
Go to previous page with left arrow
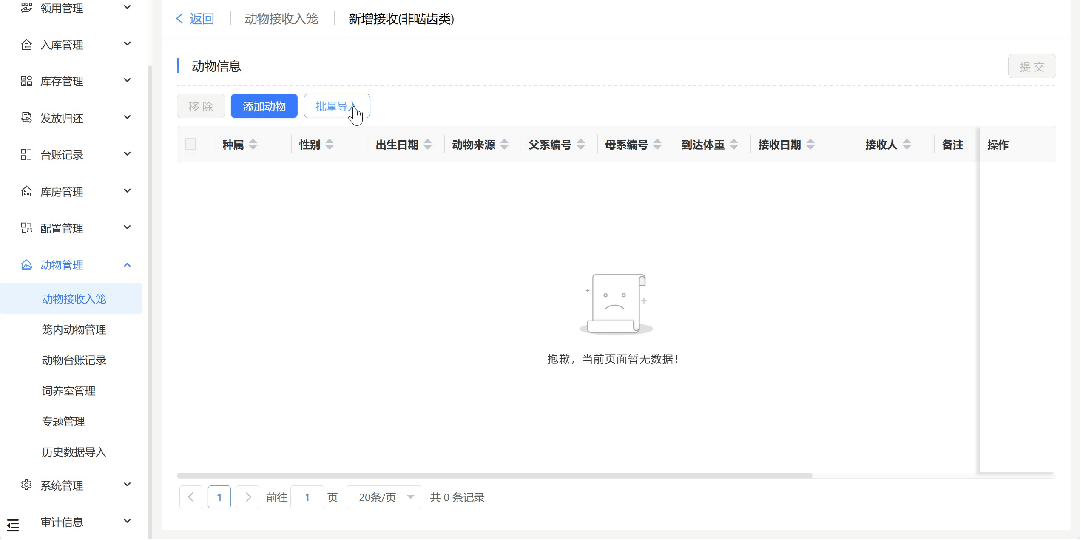click(191, 497)
